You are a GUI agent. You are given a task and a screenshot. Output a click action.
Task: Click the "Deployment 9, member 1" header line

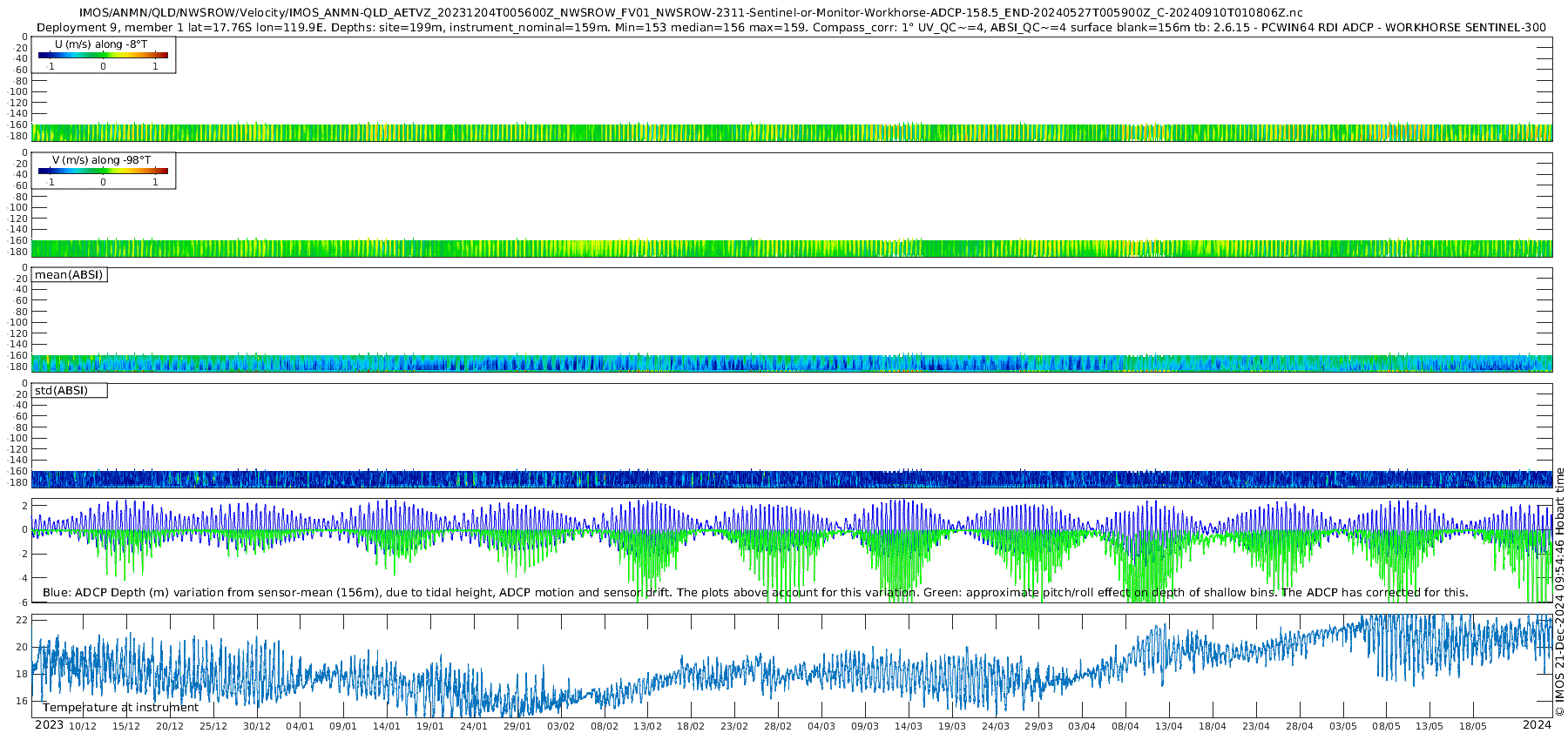pyautogui.click(x=791, y=28)
